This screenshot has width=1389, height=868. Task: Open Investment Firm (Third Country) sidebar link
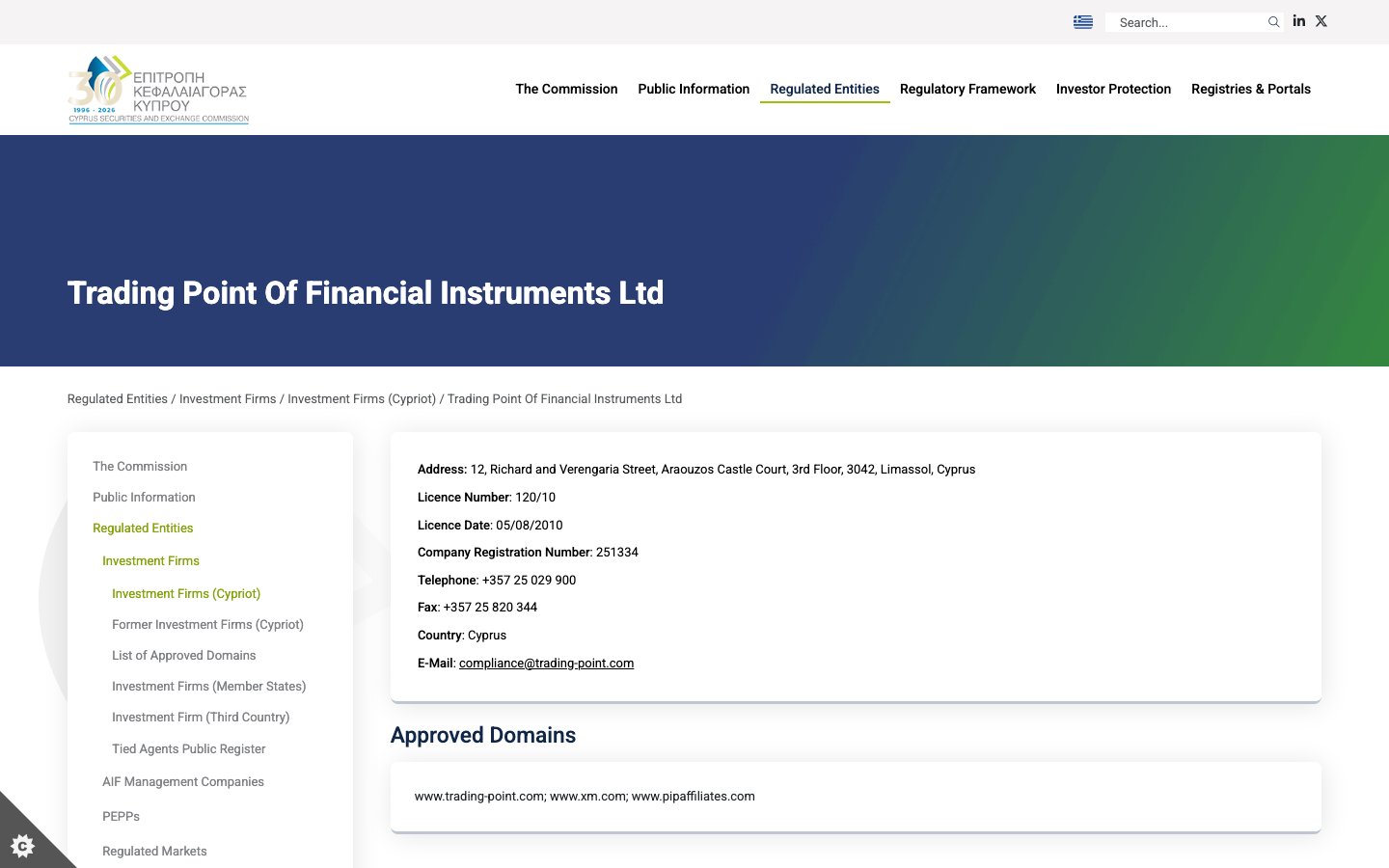tap(201, 718)
